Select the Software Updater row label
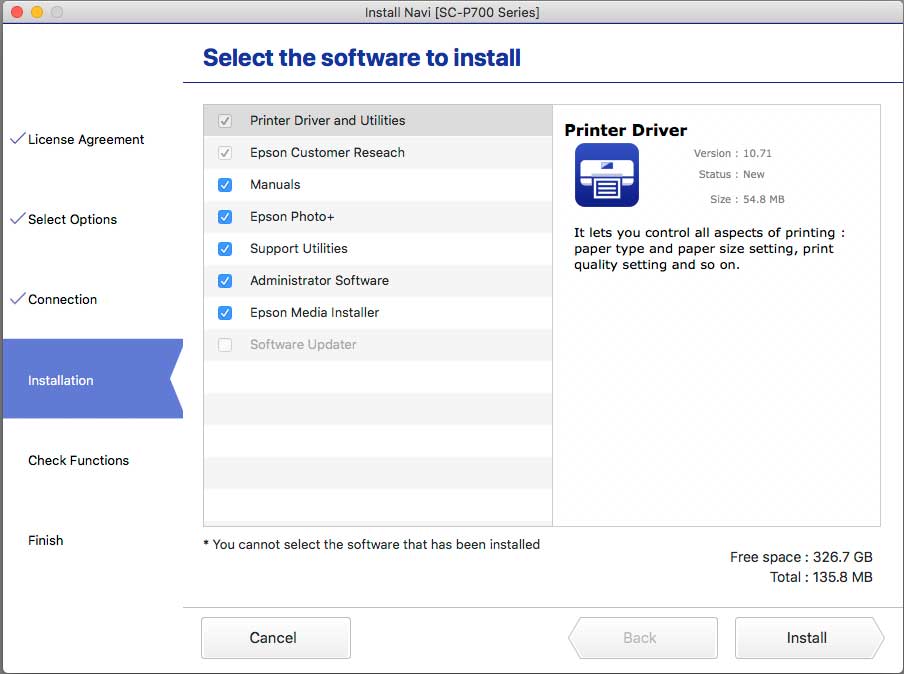The image size is (904, 674). [x=303, y=344]
